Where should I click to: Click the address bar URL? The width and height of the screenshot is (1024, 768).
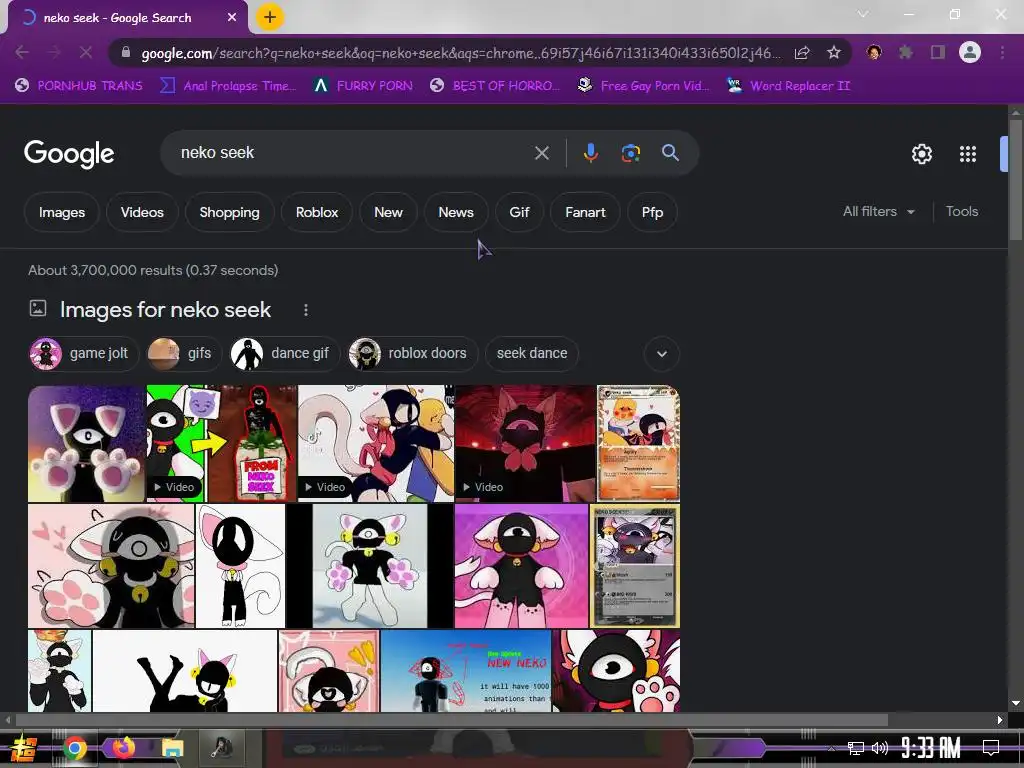point(460,53)
